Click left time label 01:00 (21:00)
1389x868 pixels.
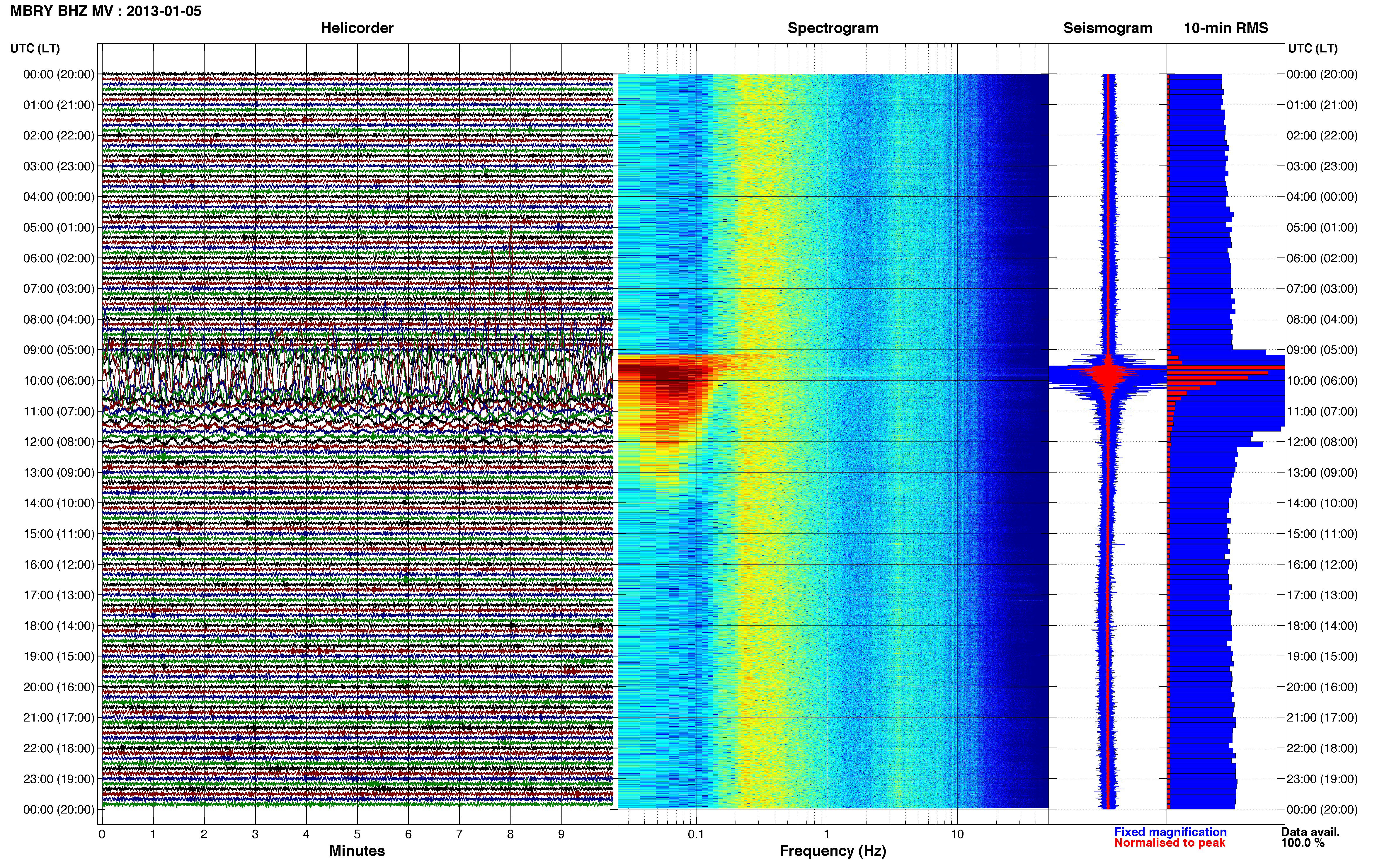click(59, 105)
